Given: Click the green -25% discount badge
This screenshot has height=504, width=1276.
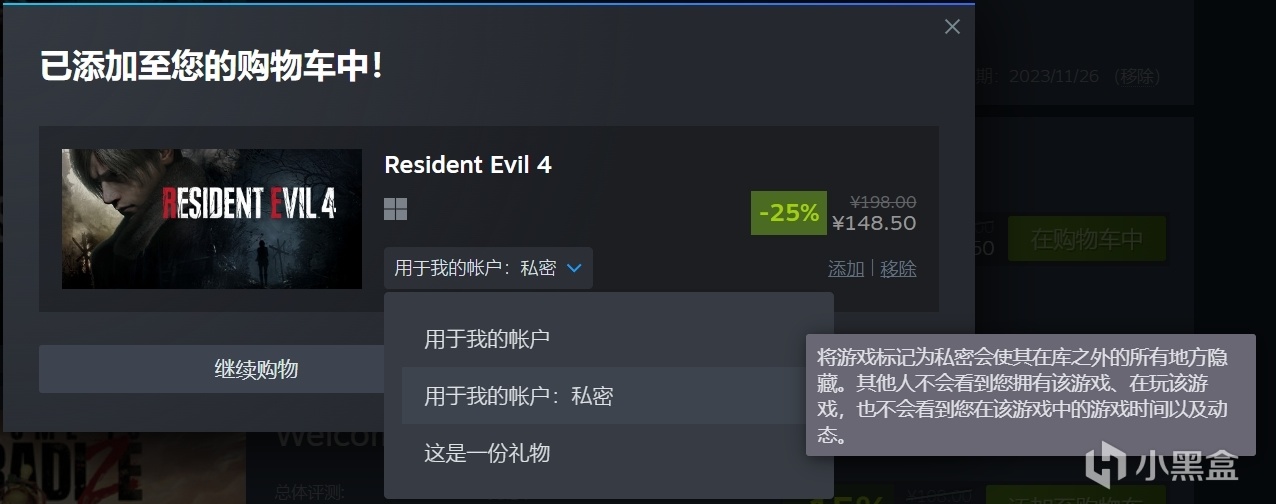Looking at the screenshot, I should point(789,213).
